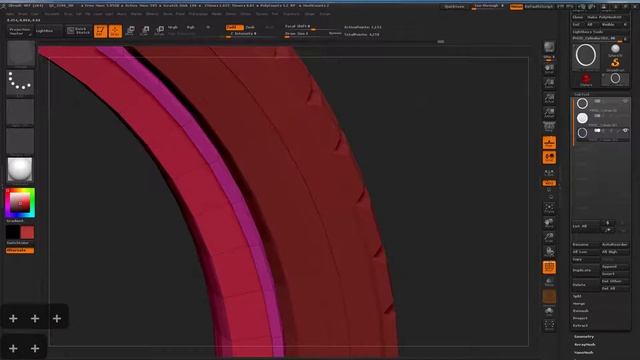Switch to Zsub sculpt mode

tap(250, 27)
